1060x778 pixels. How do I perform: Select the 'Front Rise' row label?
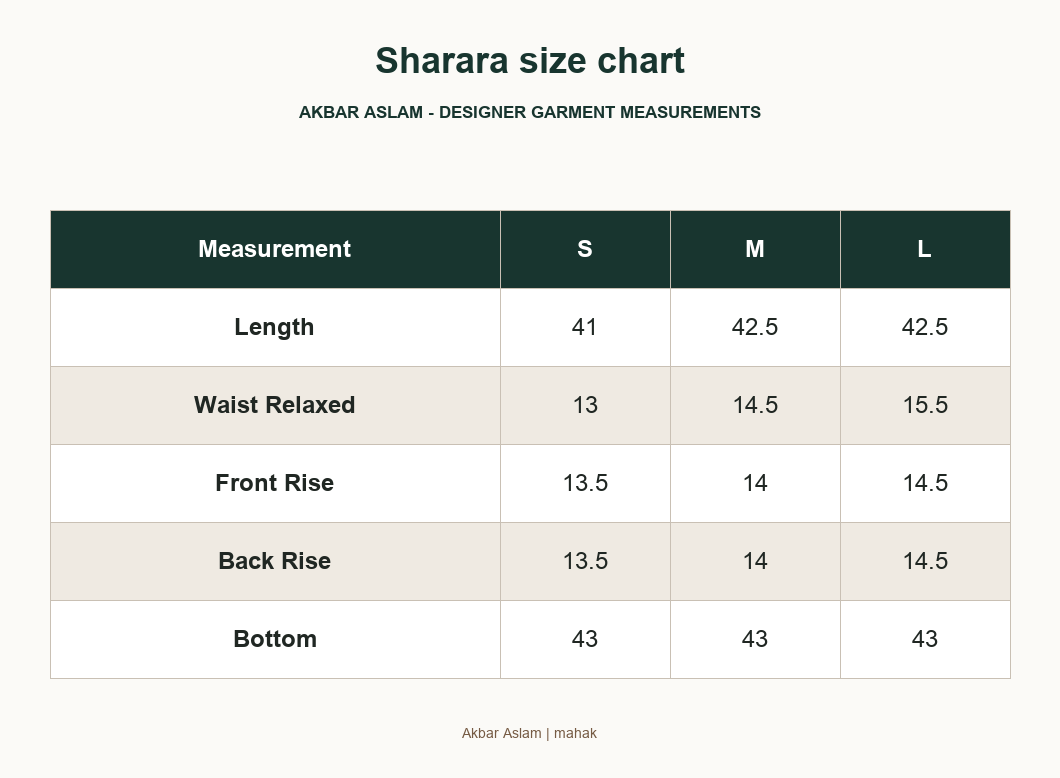tap(274, 483)
